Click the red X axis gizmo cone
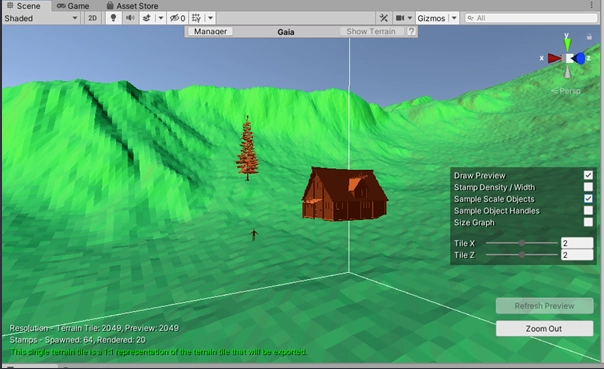This screenshot has width=604, height=369. click(554, 58)
